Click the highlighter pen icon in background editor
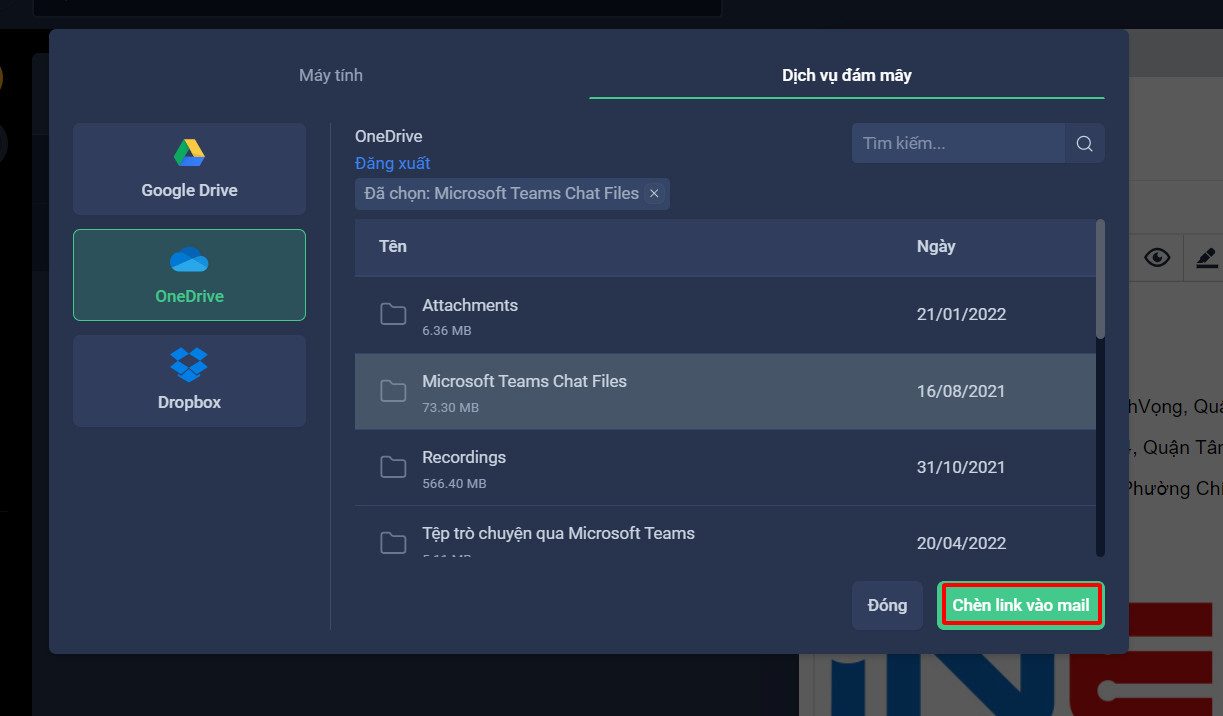Screen dimensions: 1223x716 (1207, 258)
